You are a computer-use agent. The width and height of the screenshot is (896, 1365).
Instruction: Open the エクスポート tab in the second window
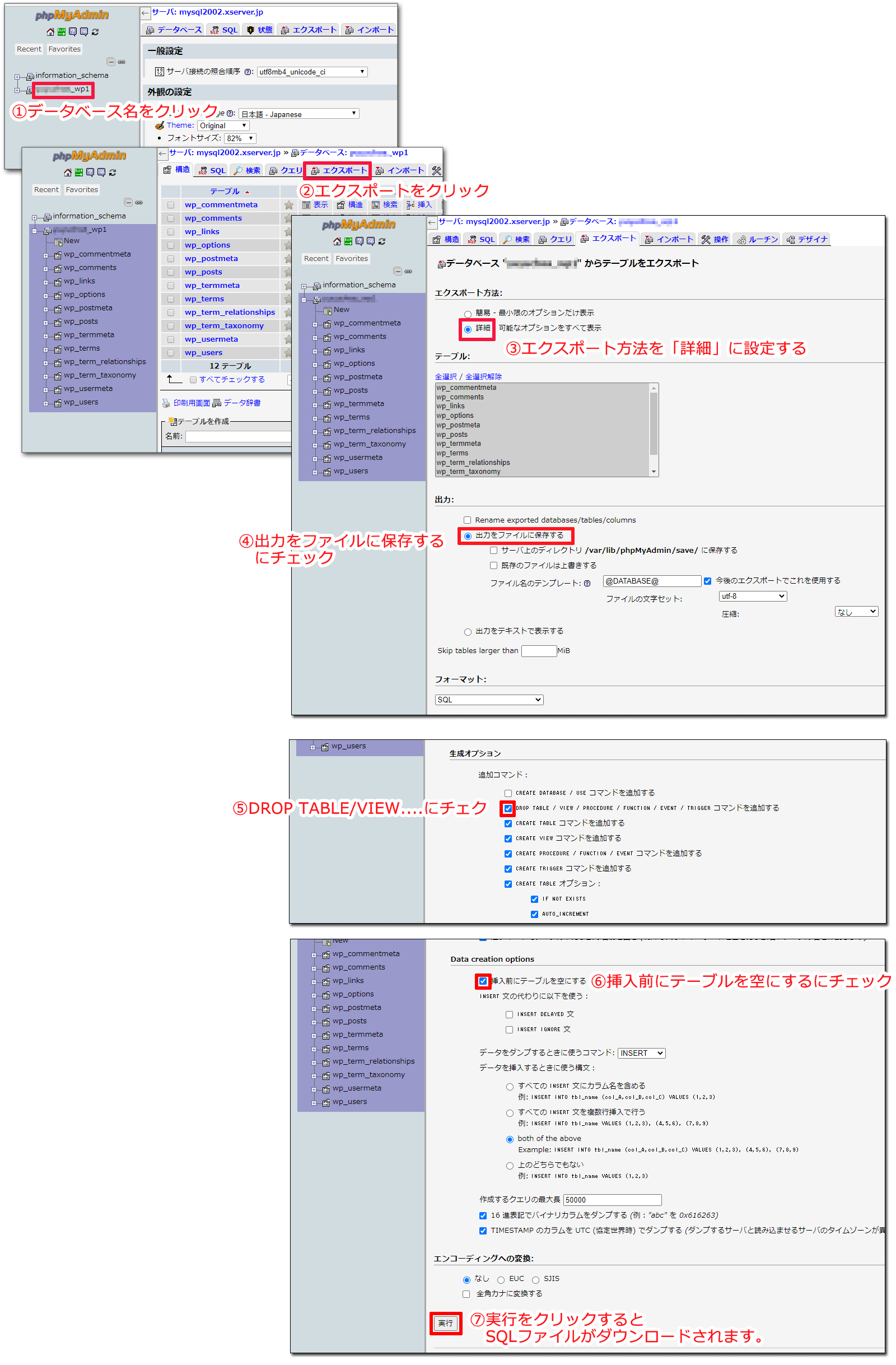[339, 171]
